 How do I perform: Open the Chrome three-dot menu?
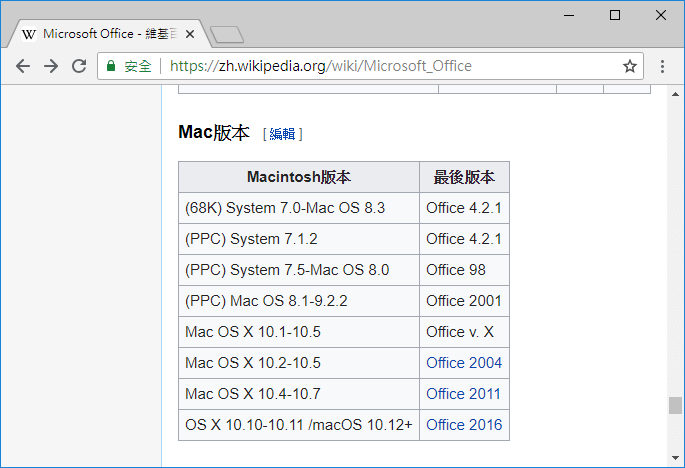[662, 66]
